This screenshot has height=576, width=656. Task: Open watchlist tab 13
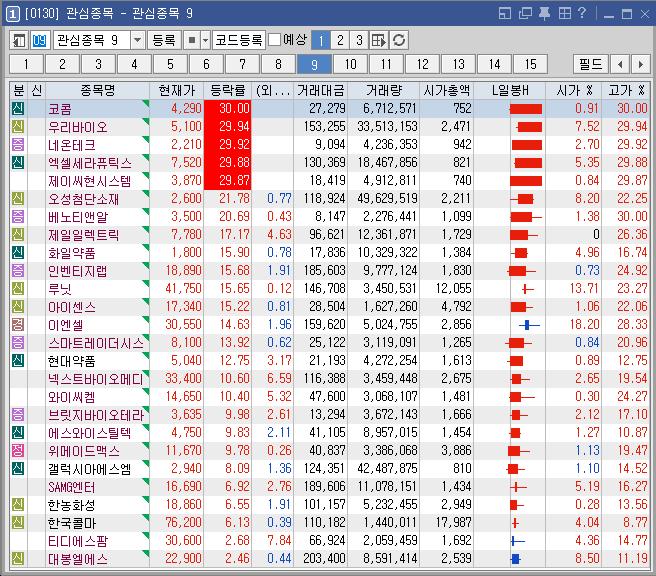coord(459,64)
